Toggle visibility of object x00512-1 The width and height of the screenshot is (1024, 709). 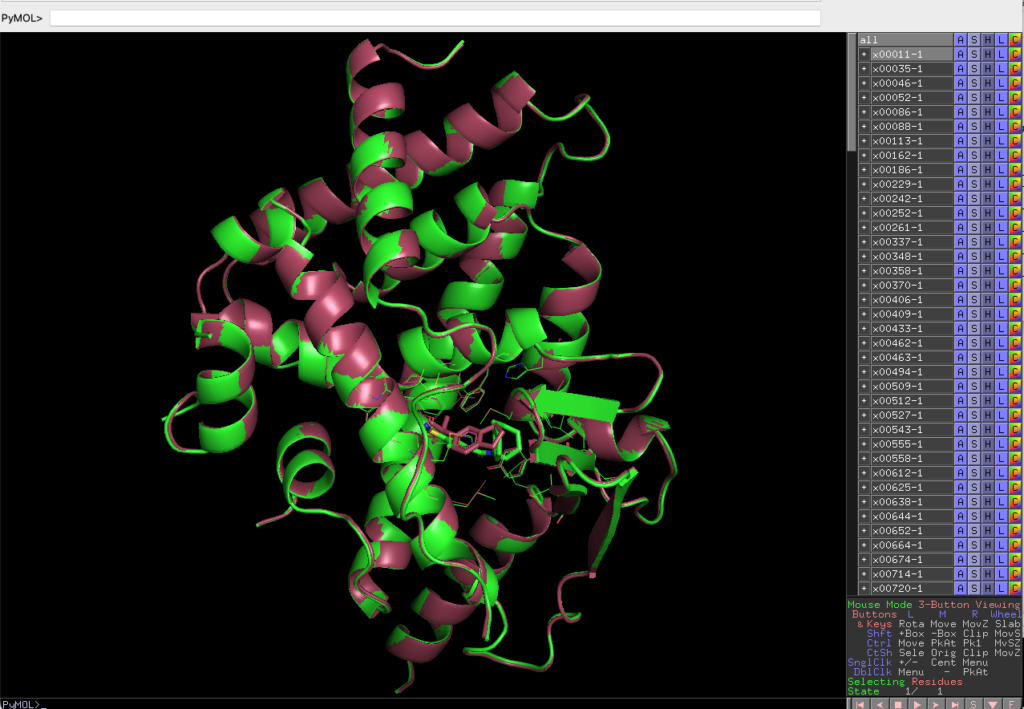click(x=912, y=401)
